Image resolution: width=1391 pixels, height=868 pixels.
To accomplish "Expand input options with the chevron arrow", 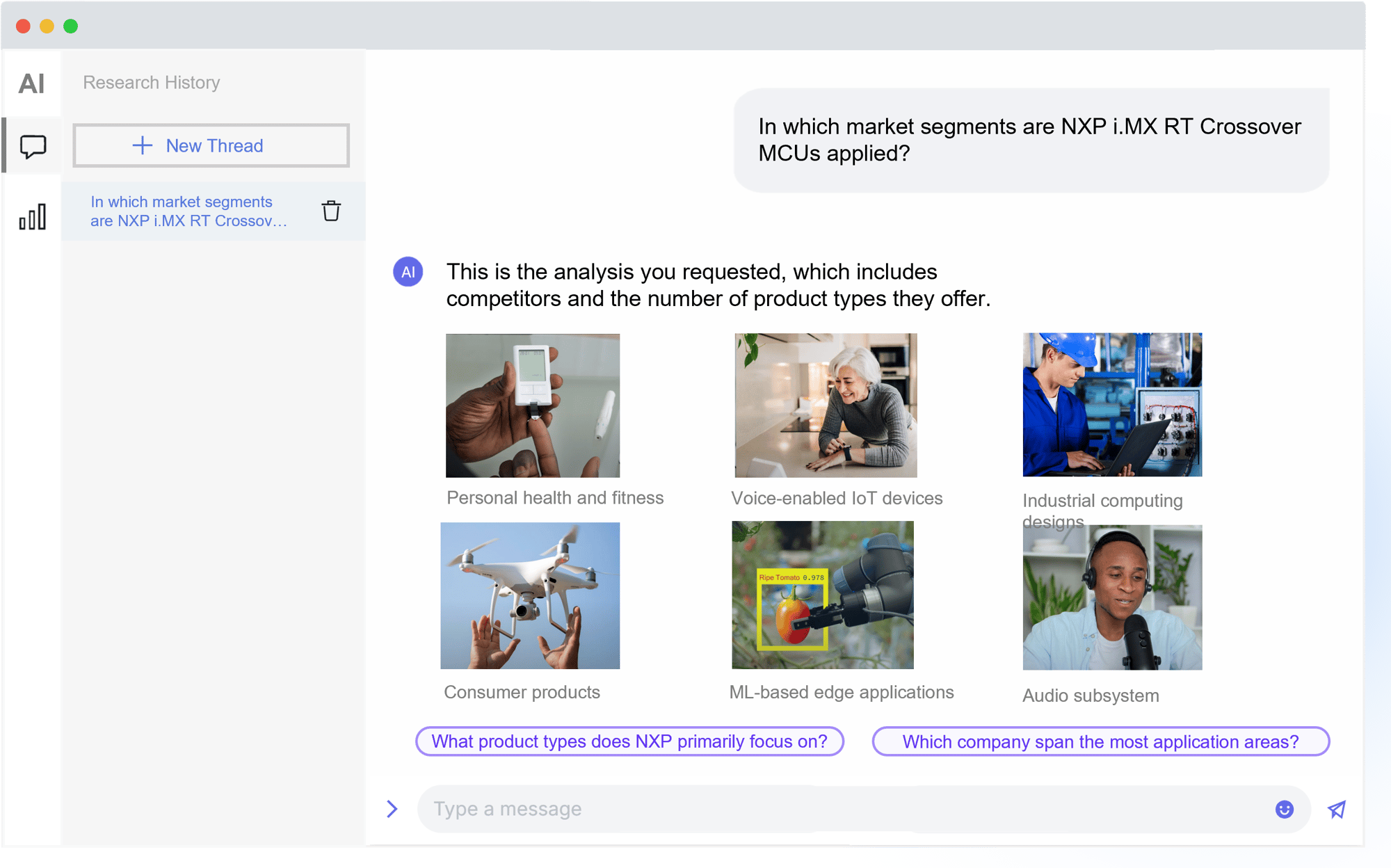I will click(x=392, y=809).
